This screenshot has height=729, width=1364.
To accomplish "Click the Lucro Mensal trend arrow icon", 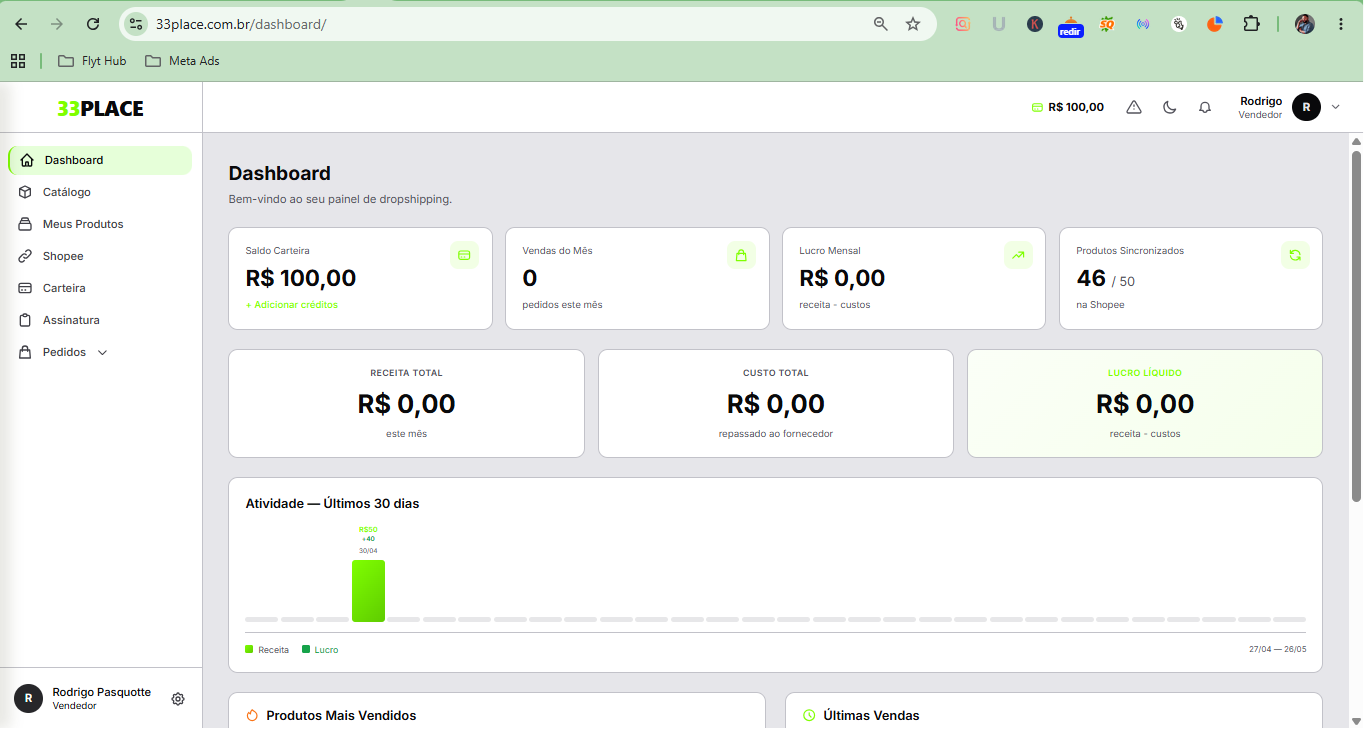I will [x=1018, y=255].
